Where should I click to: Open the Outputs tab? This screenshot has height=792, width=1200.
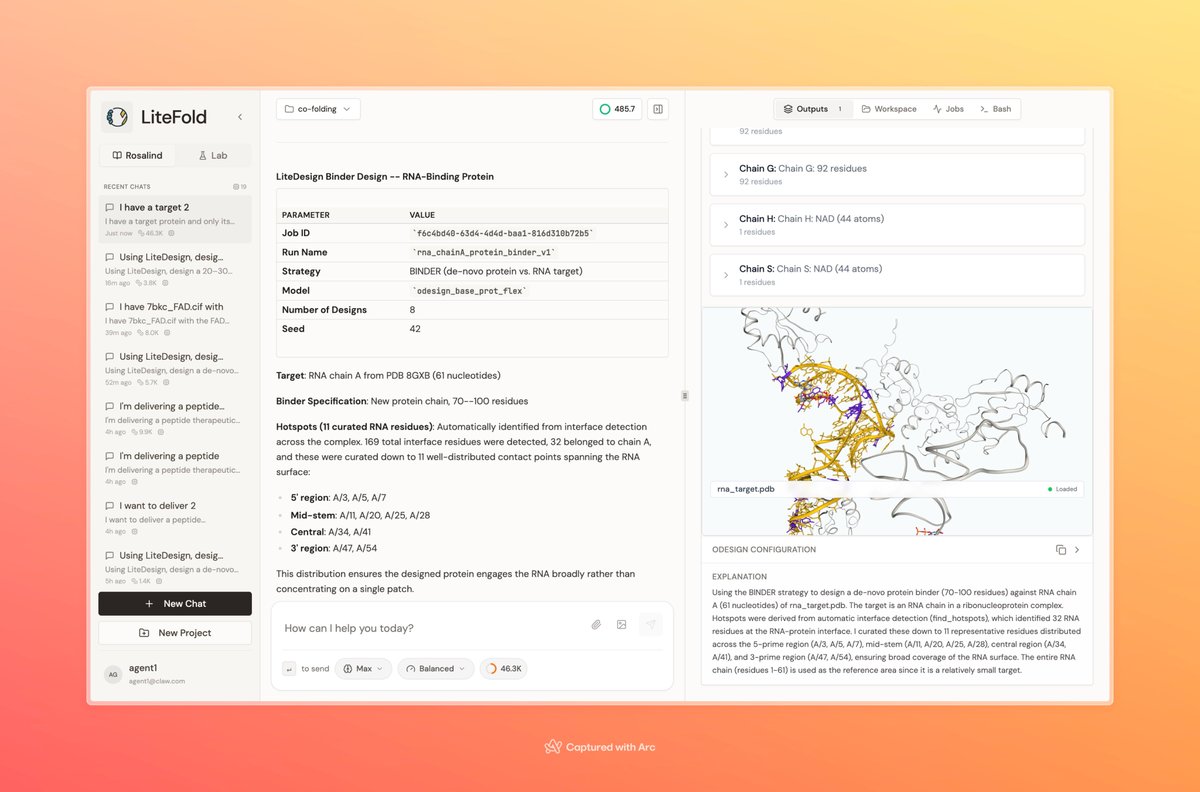(x=812, y=109)
